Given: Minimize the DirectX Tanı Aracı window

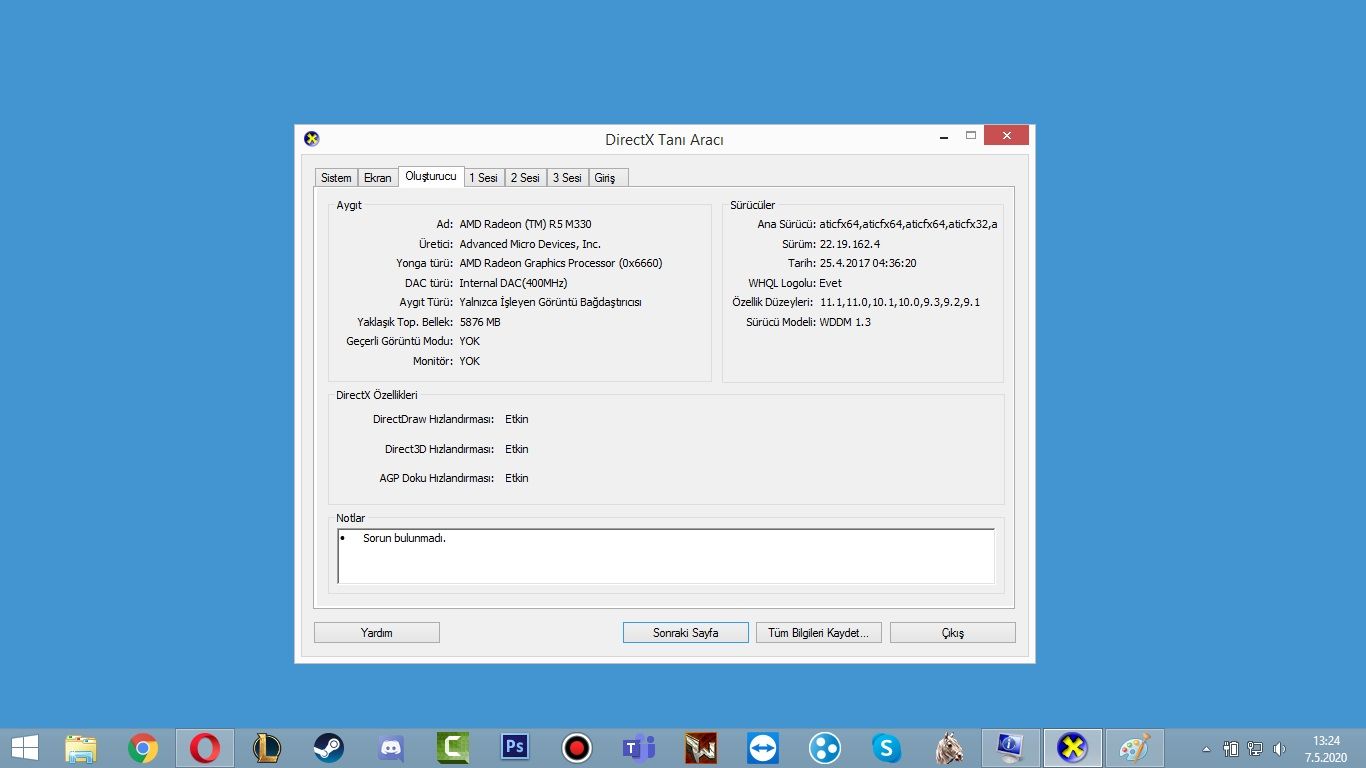Looking at the screenshot, I should click(x=944, y=136).
